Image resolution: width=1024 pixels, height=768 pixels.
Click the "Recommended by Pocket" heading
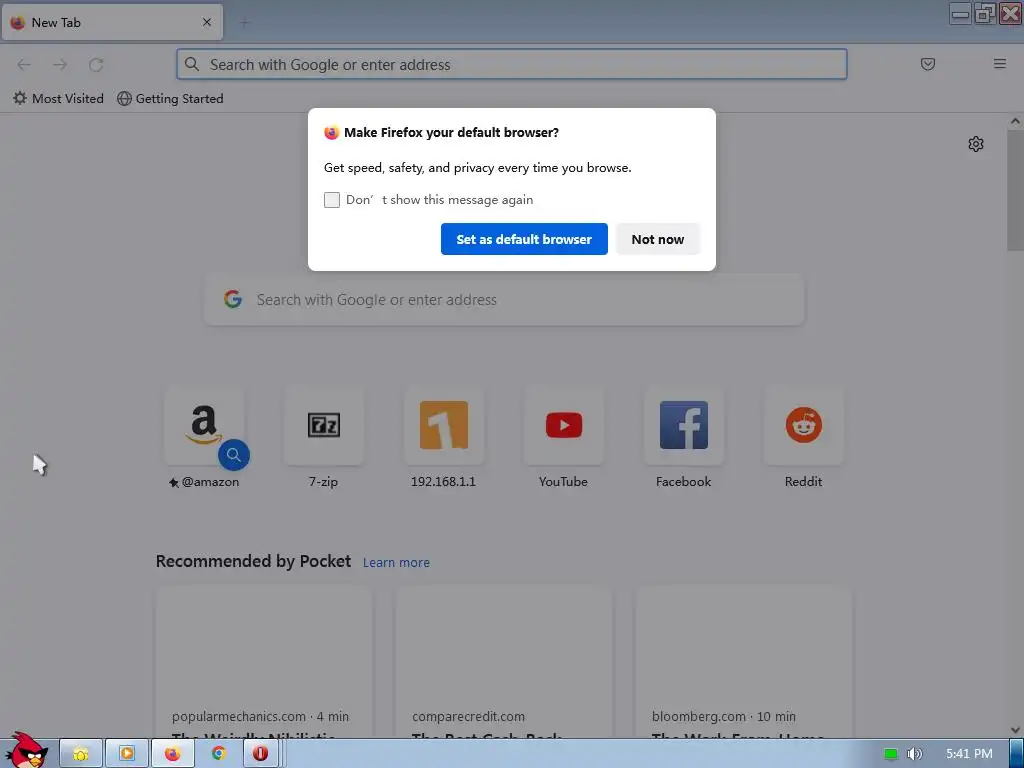[x=253, y=561]
